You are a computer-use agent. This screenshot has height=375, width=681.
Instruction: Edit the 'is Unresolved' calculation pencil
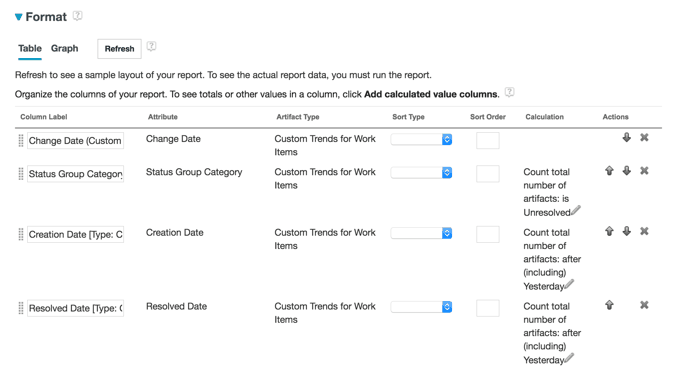pos(576,210)
